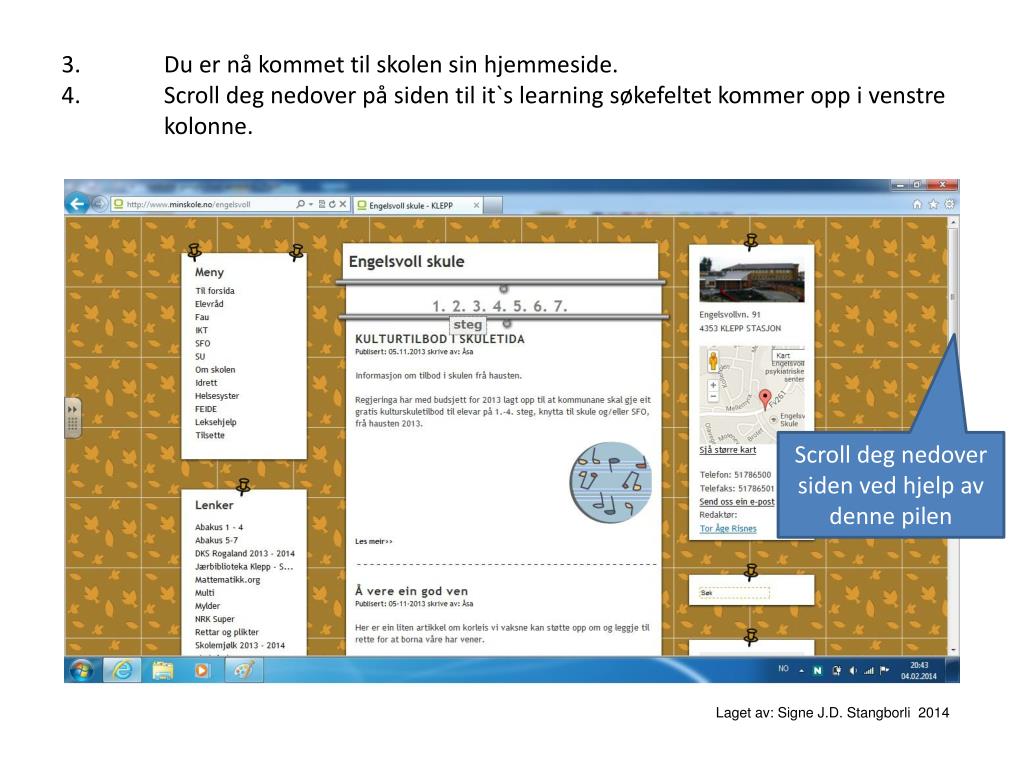Viewport: 1024px width, 768px height.
Task: Open the Windows Start button
Action: click(x=82, y=670)
